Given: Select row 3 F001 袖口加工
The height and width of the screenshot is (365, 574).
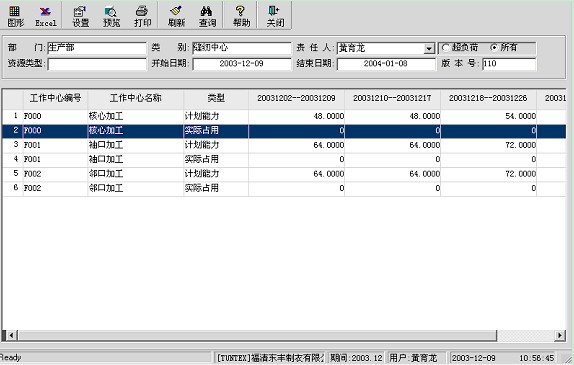Looking at the screenshot, I should [284, 145].
